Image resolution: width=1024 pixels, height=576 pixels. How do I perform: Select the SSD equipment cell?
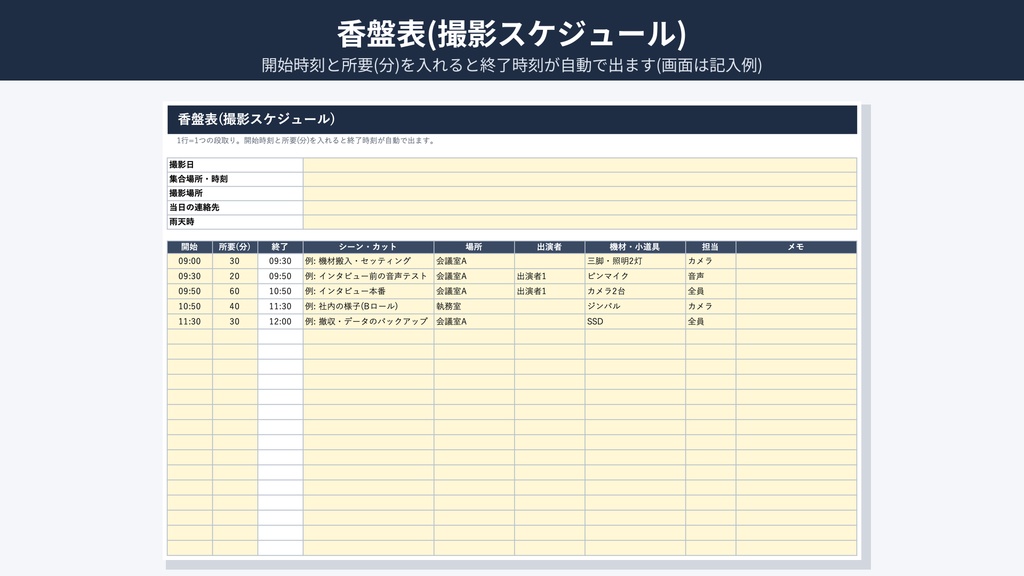635,321
